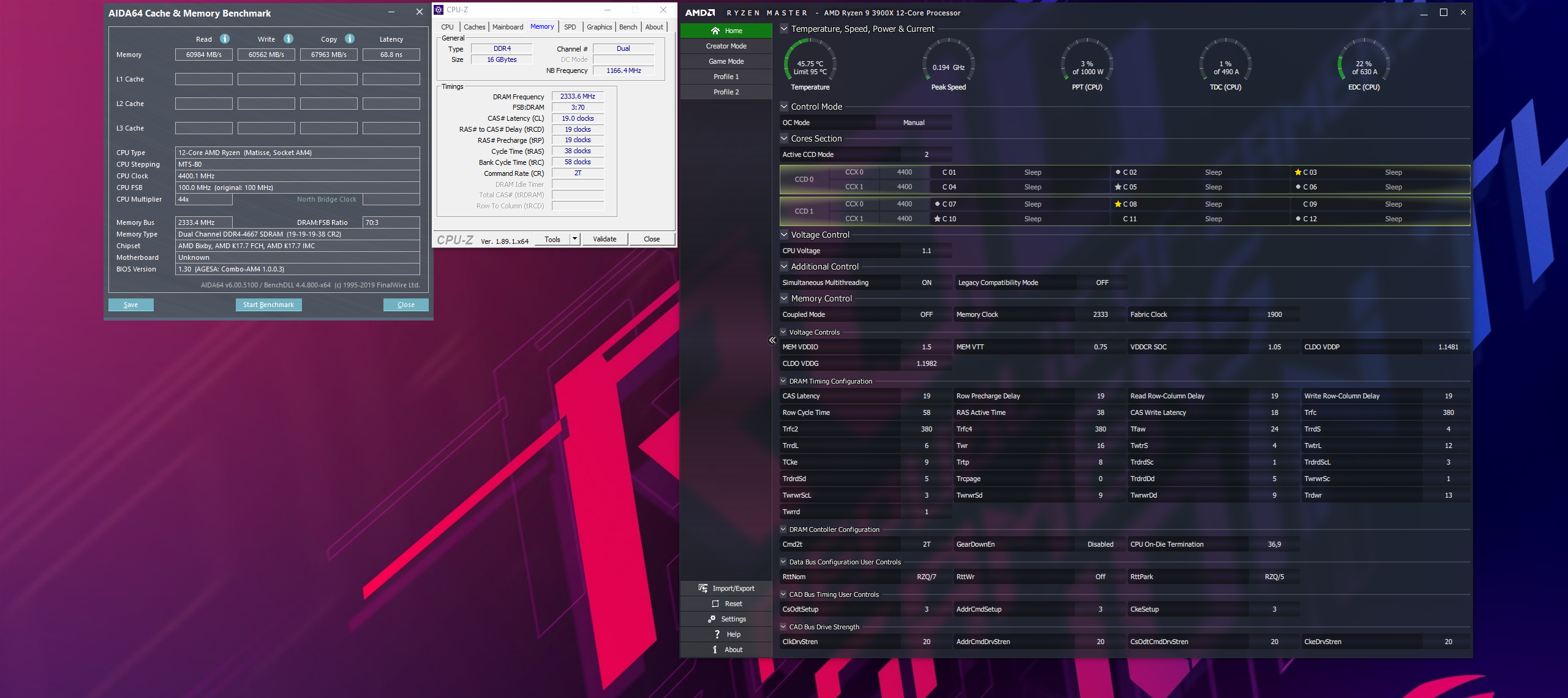Click the Reset icon in Ryzen Master
Screen dimensions: 1568x698
tap(715, 604)
